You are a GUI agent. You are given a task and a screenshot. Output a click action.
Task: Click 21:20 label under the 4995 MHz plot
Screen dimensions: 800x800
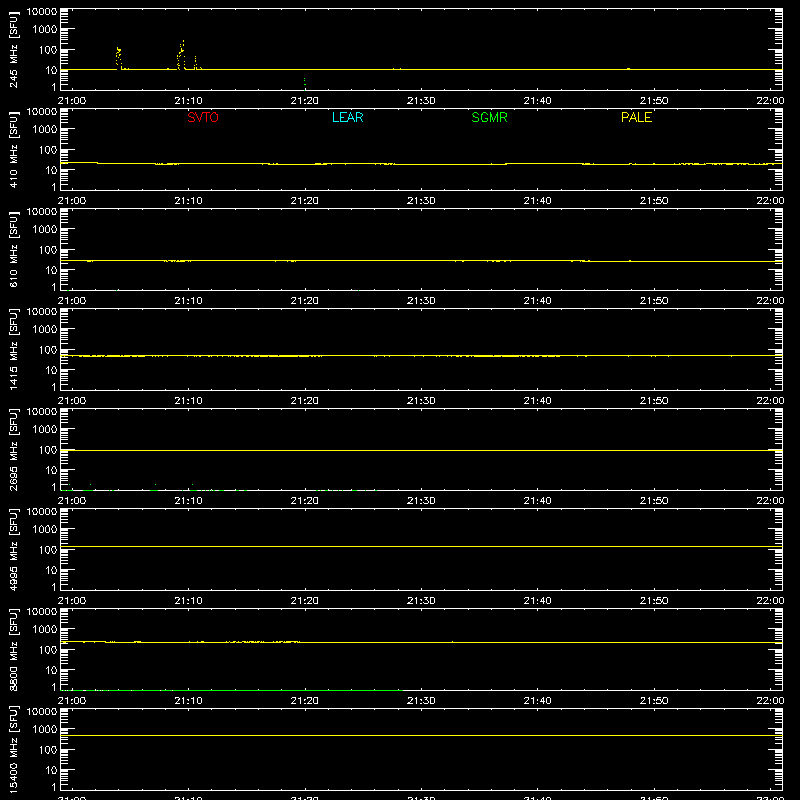point(305,601)
